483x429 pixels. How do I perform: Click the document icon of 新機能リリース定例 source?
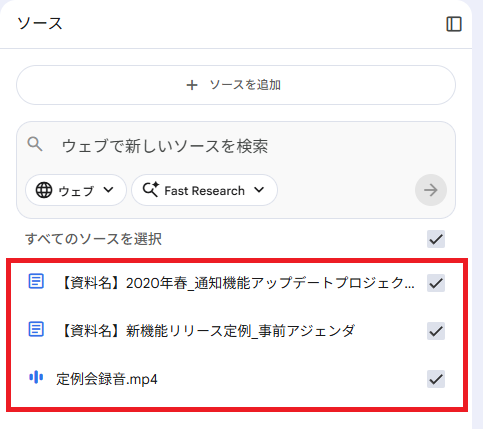[36, 329]
